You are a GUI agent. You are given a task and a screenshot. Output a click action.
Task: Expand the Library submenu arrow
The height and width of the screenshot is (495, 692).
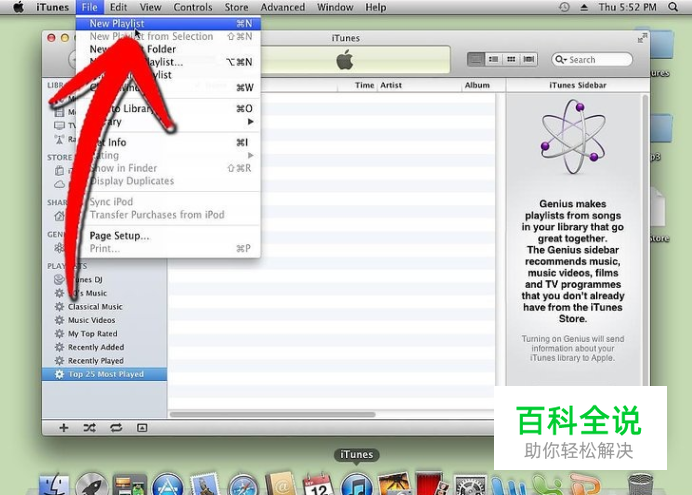251,121
